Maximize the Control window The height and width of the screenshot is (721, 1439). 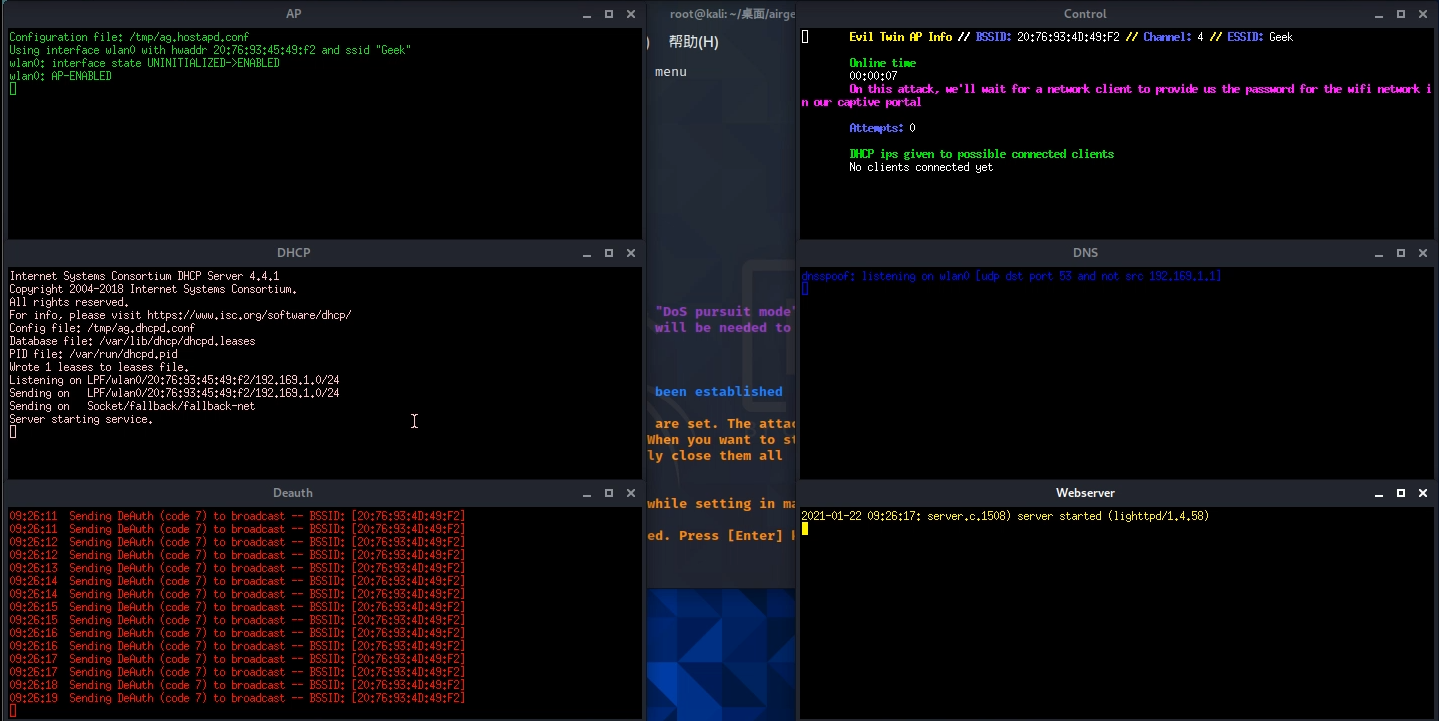click(x=1401, y=14)
